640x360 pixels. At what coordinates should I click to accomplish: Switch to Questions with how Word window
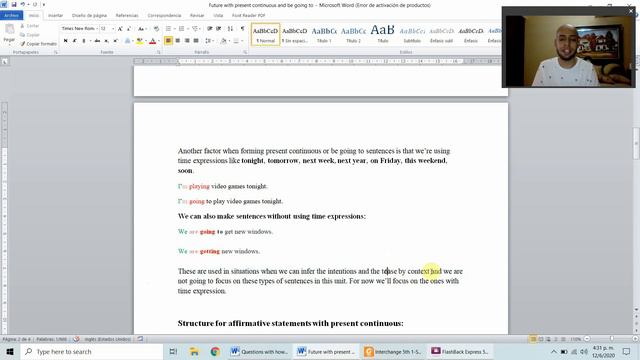[259, 351]
